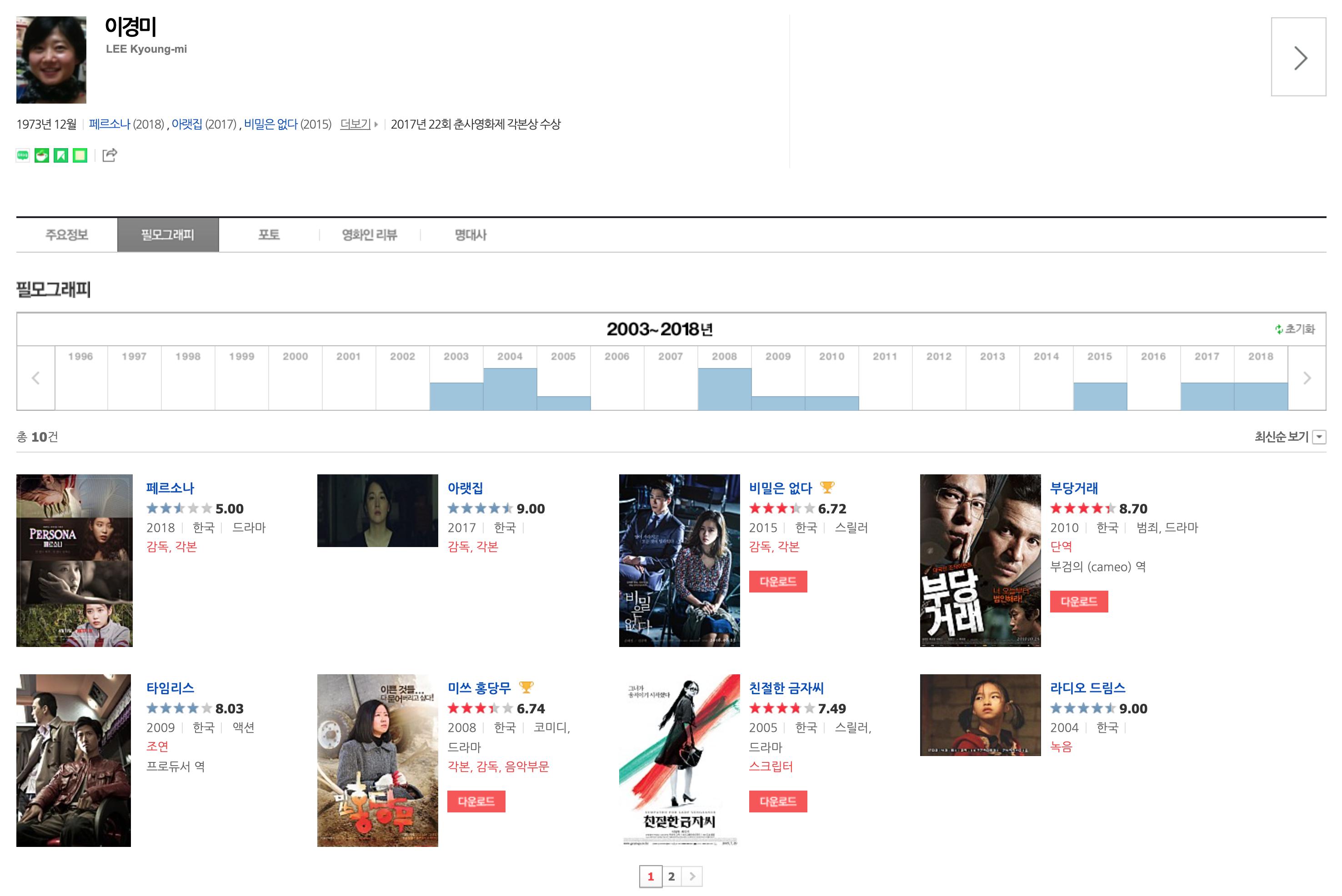1342x896 pixels.
Task: Click the green bookmark share icon
Action: coord(60,155)
